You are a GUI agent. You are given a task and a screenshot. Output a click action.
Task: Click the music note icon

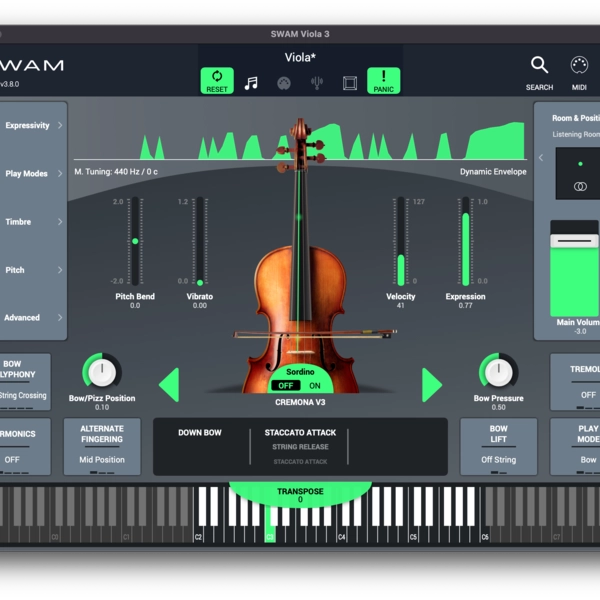click(x=251, y=83)
